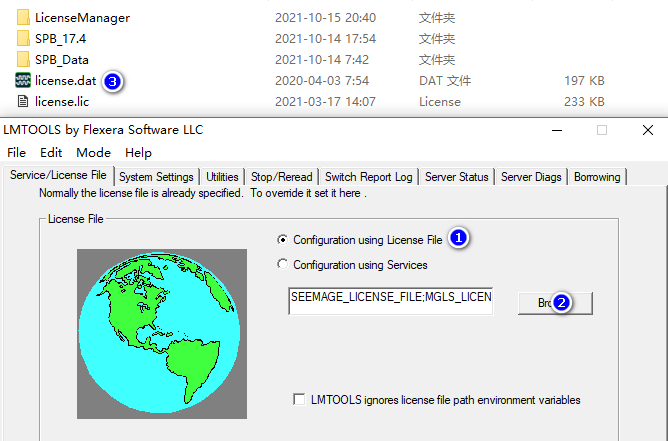
Task: Click the SPB_Data folder icon
Action: [23, 59]
